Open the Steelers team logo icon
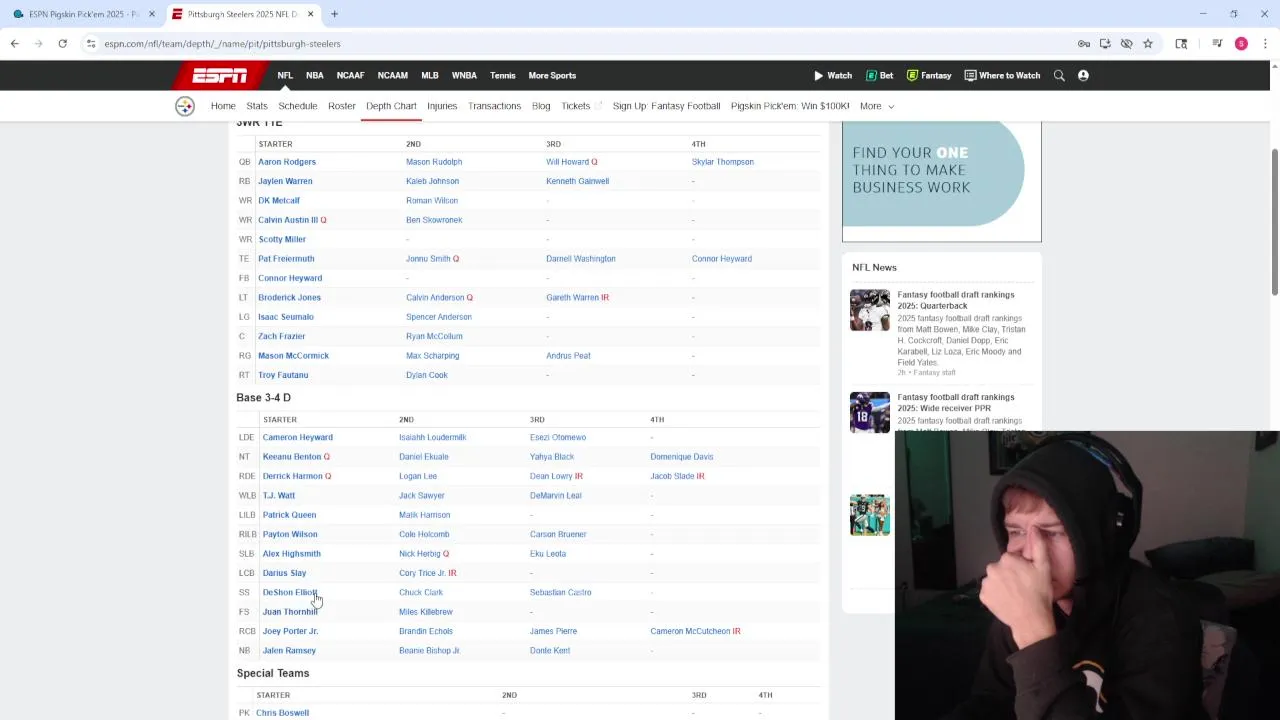Screen dimensions: 1280x720 pyautogui.click(x=185, y=106)
